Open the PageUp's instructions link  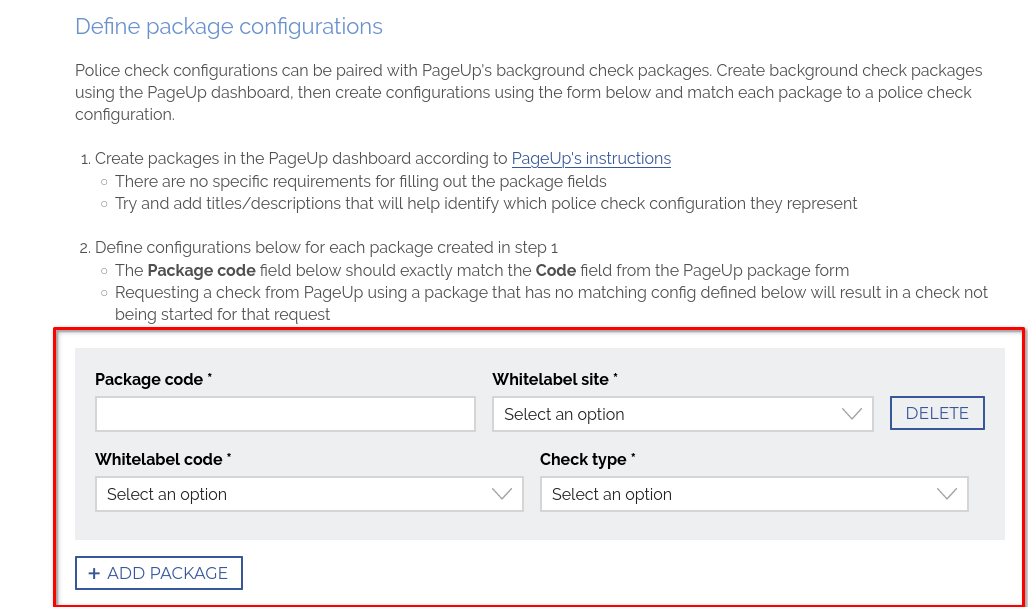[x=591, y=158]
